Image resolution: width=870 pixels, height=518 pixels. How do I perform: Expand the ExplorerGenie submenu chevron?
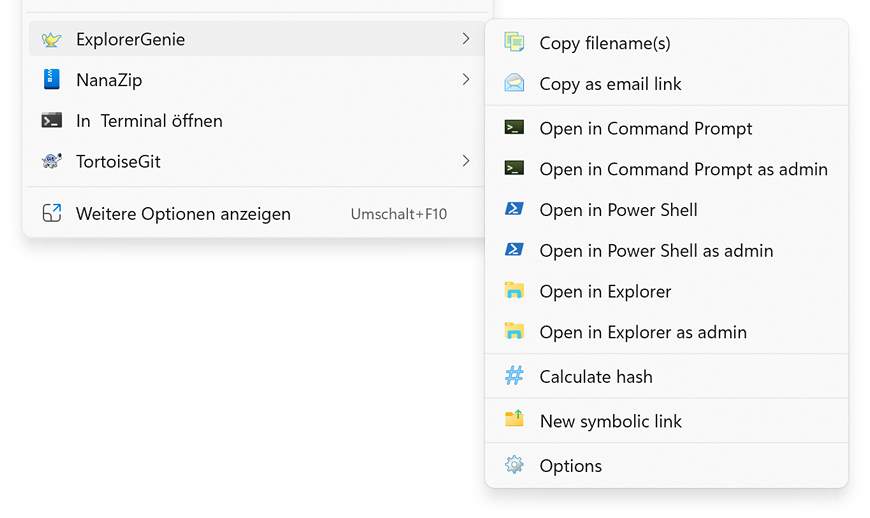click(466, 39)
